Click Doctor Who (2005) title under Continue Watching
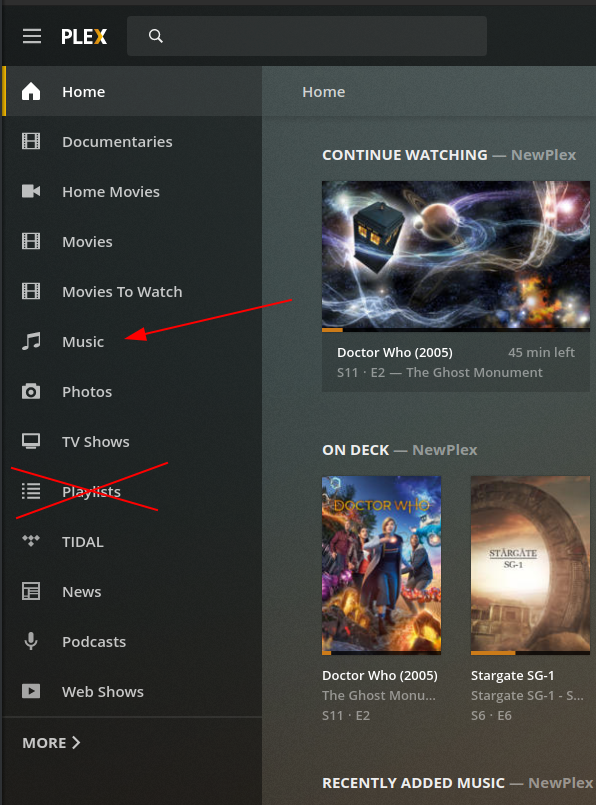Viewport: 596px width, 805px height. point(395,352)
